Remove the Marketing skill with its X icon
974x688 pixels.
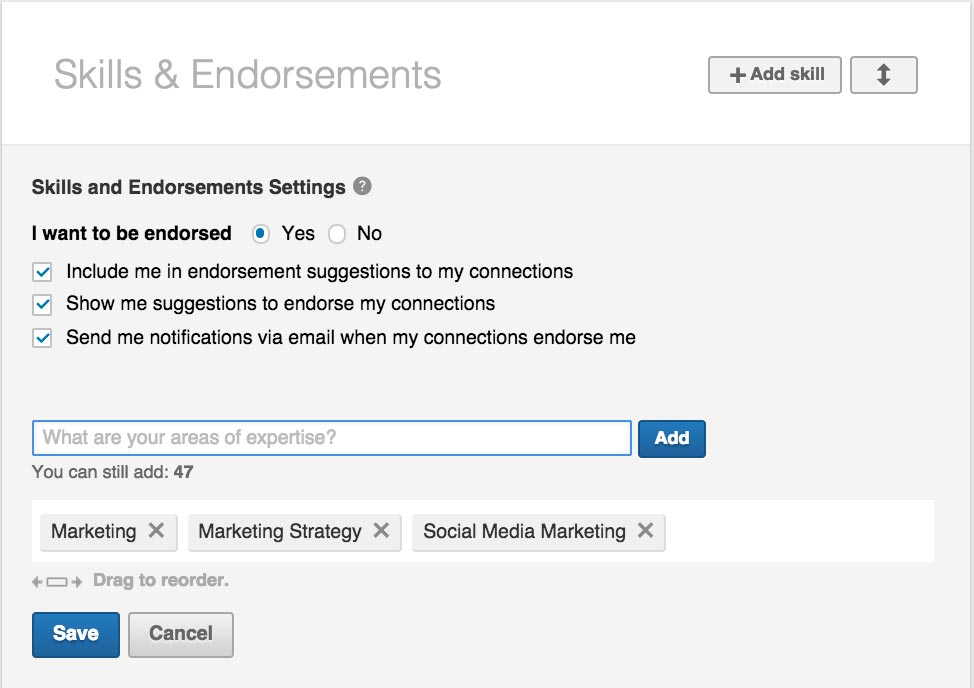(156, 532)
